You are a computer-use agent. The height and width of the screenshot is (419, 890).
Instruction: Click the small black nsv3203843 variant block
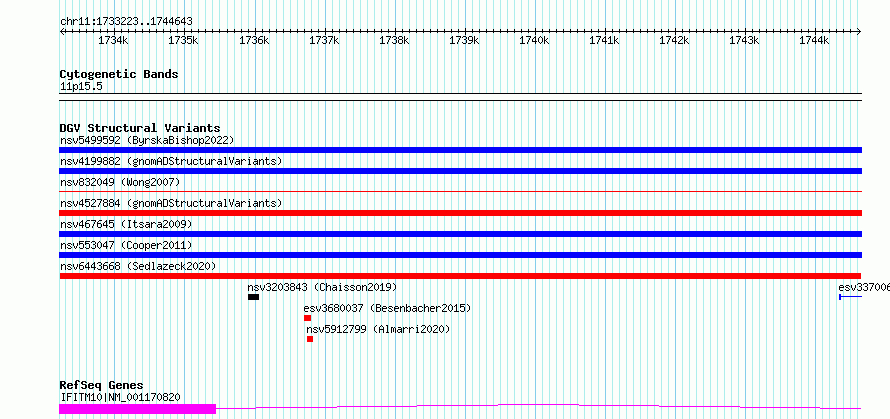tap(253, 297)
